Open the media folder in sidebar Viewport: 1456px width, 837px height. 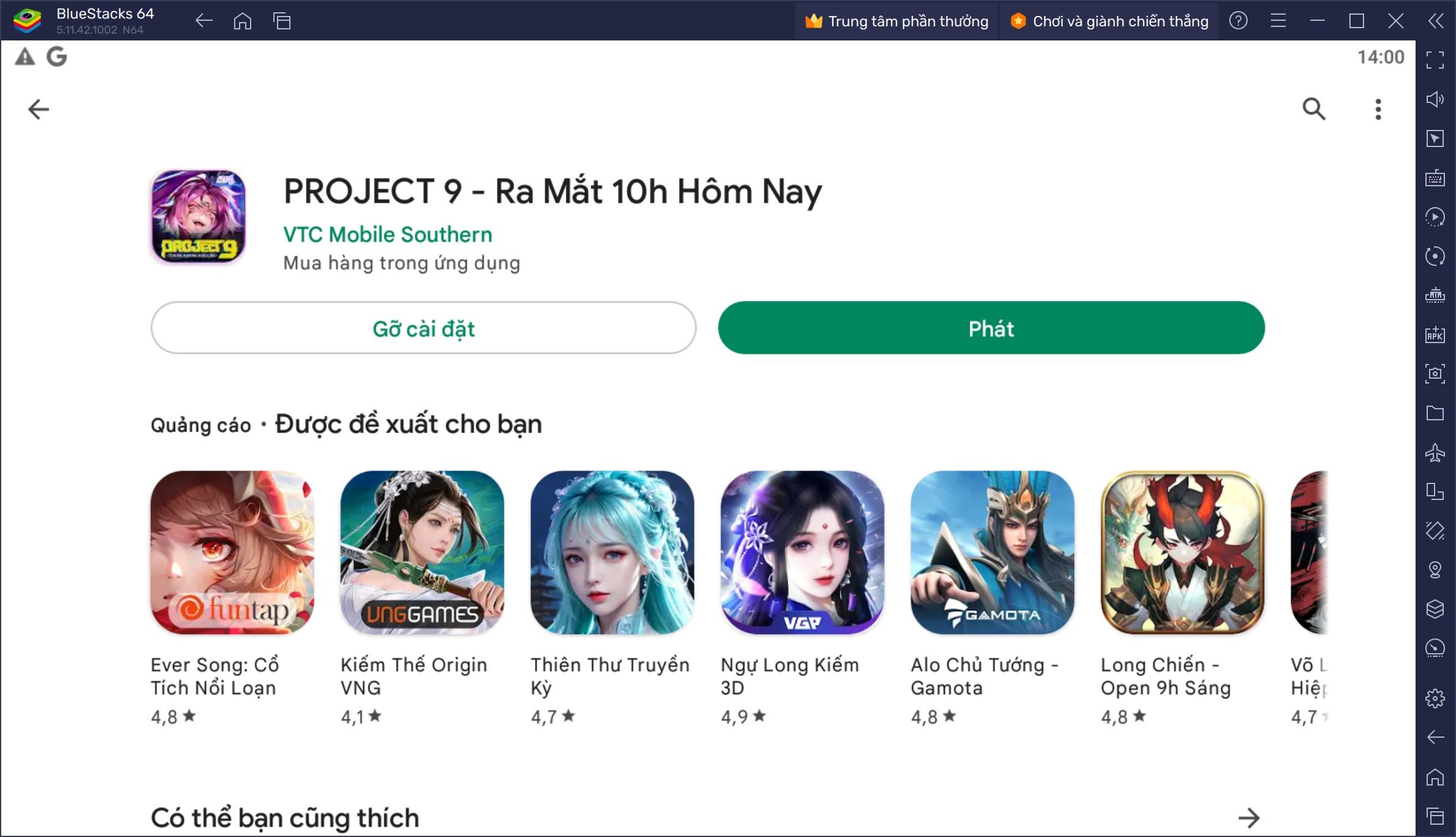coord(1435,413)
